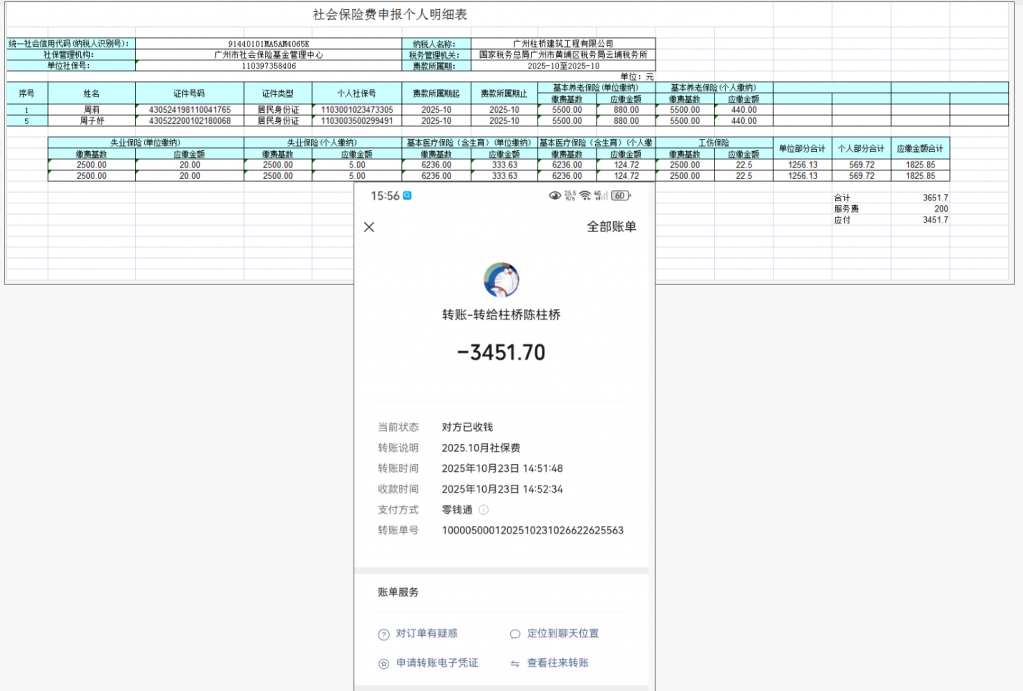
Task: Select the cell with name 周莉
Action: tap(91, 109)
